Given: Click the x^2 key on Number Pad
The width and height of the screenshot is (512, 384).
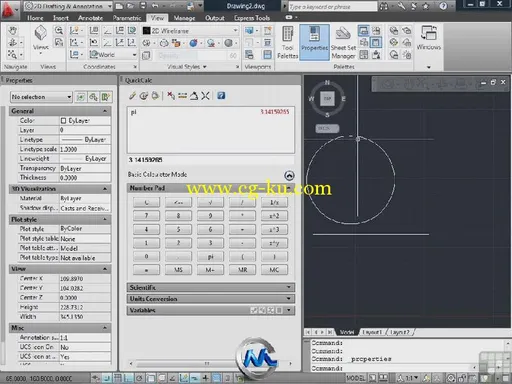Looking at the screenshot, I should pyautogui.click(x=274, y=216).
